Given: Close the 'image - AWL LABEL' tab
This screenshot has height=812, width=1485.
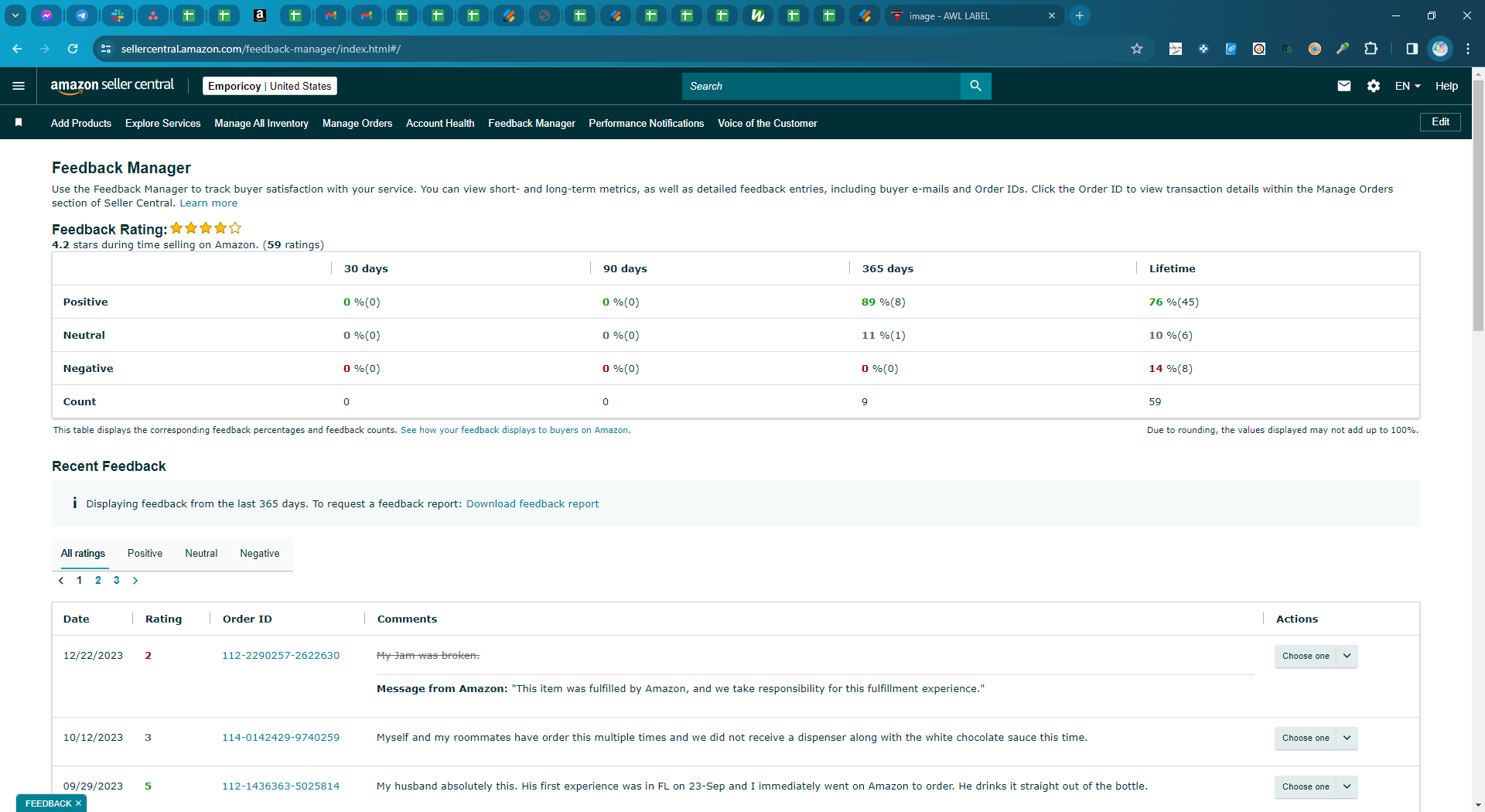Looking at the screenshot, I should coord(1052,15).
